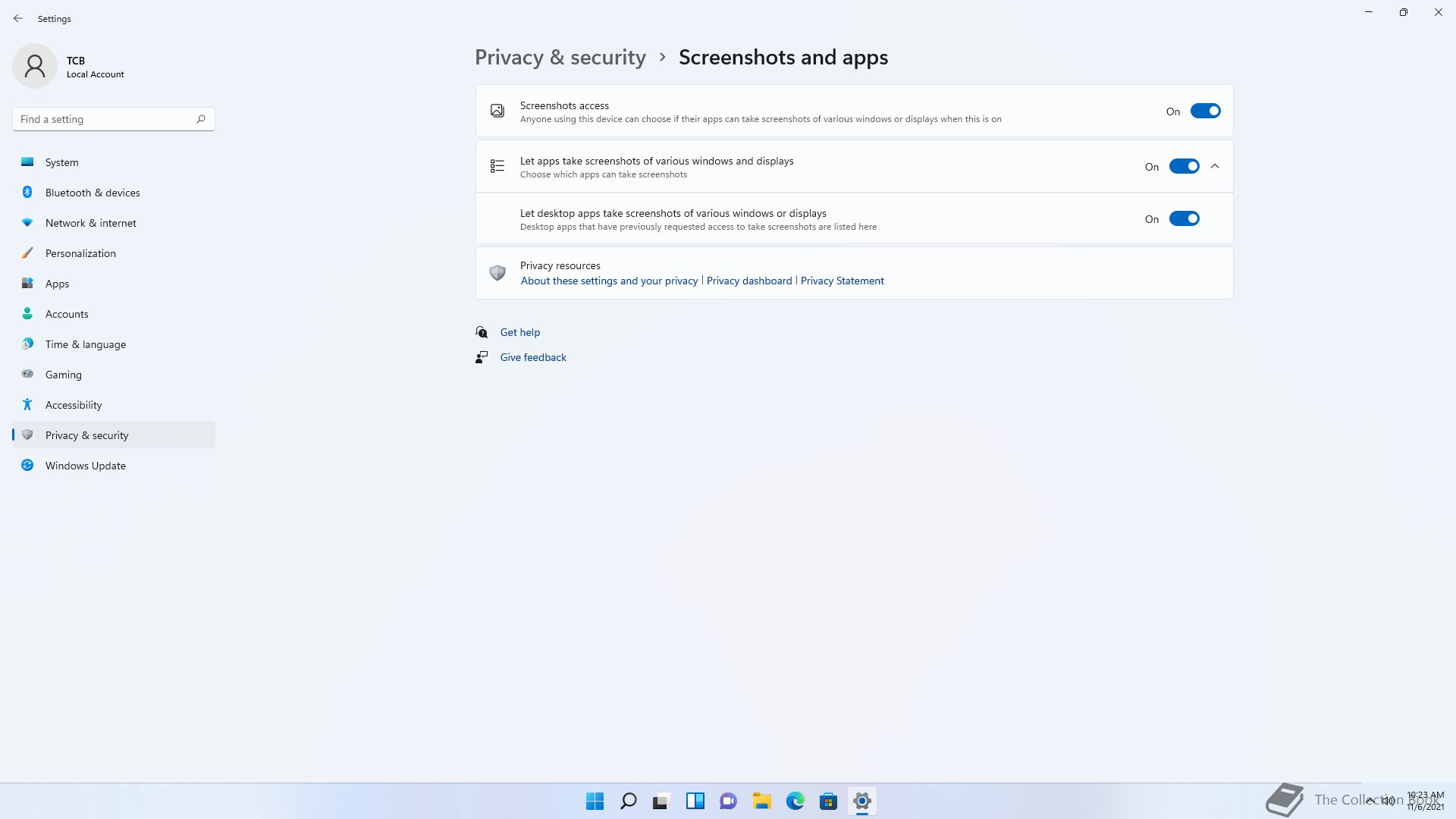
Task: Click the back arrow in Settings
Action: [18, 18]
